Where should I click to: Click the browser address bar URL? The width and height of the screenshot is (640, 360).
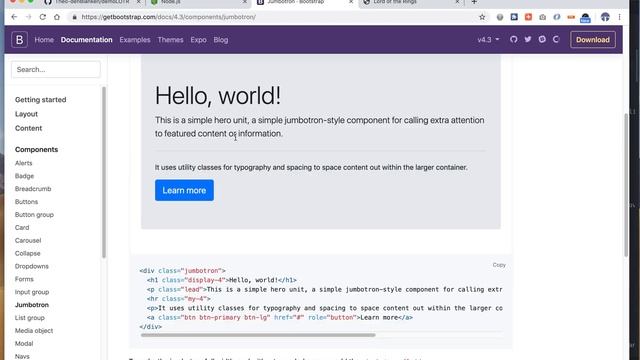click(x=169, y=17)
